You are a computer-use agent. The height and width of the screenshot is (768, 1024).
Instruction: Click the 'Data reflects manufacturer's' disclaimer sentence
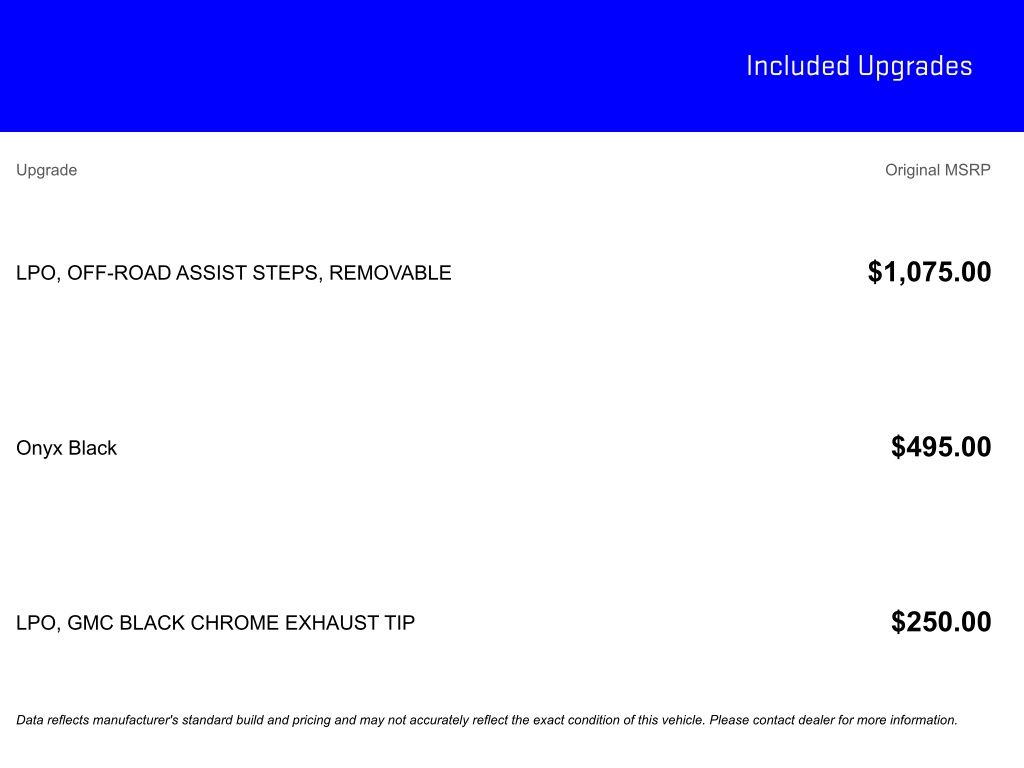click(362, 720)
